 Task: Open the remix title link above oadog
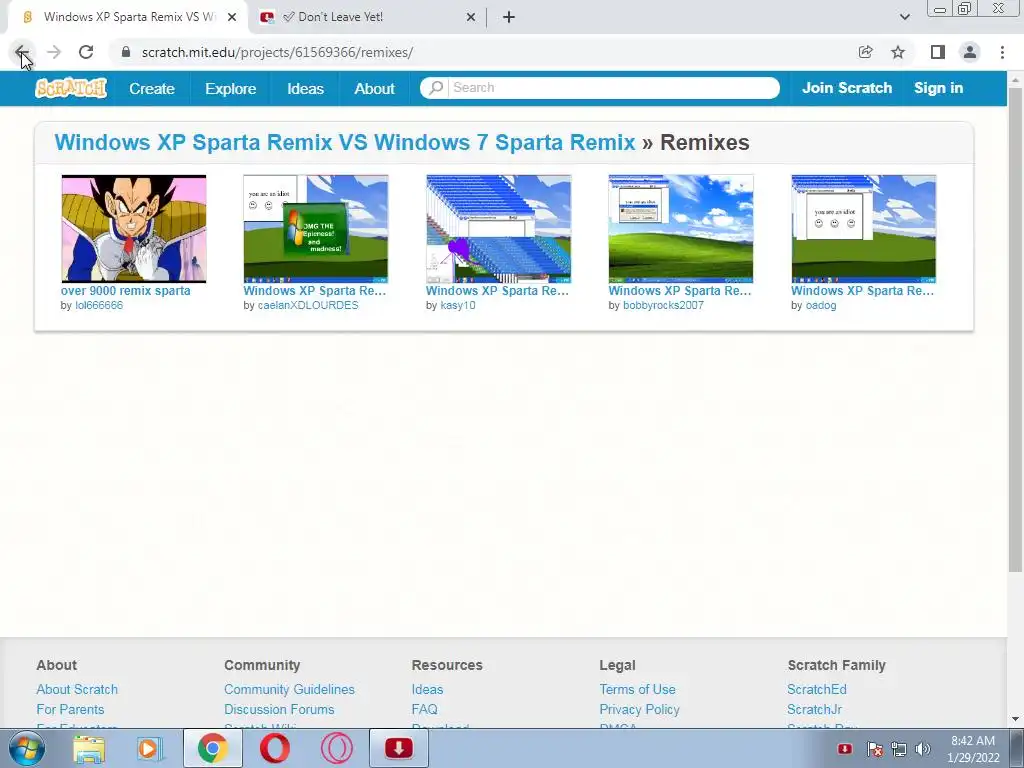point(862,291)
